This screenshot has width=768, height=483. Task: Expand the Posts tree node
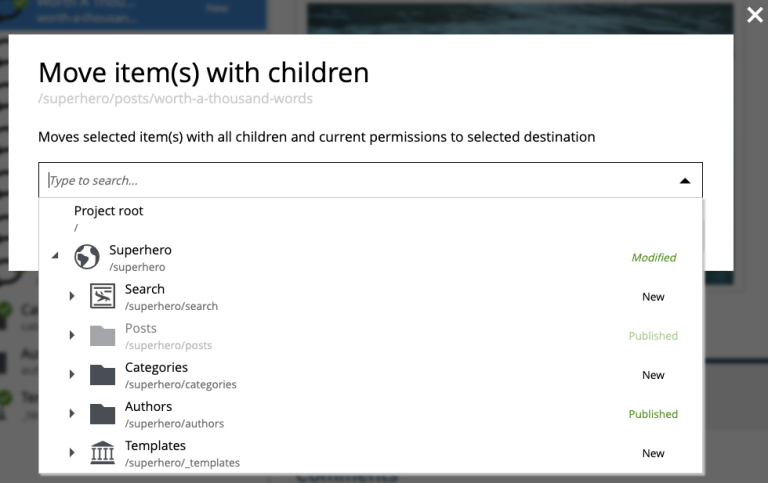pyautogui.click(x=72, y=335)
